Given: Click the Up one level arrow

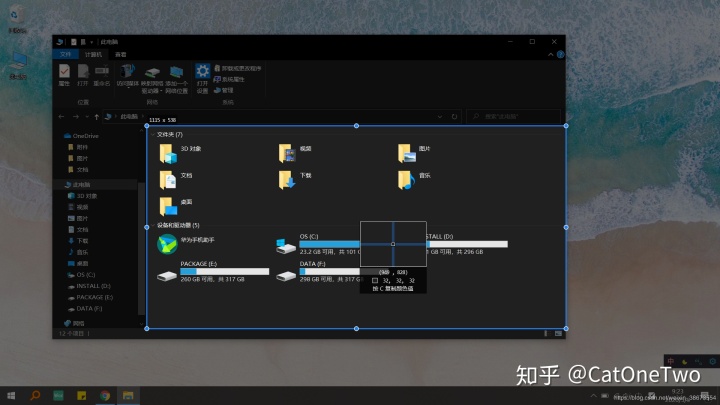Looking at the screenshot, I should pyautogui.click(x=96, y=117).
